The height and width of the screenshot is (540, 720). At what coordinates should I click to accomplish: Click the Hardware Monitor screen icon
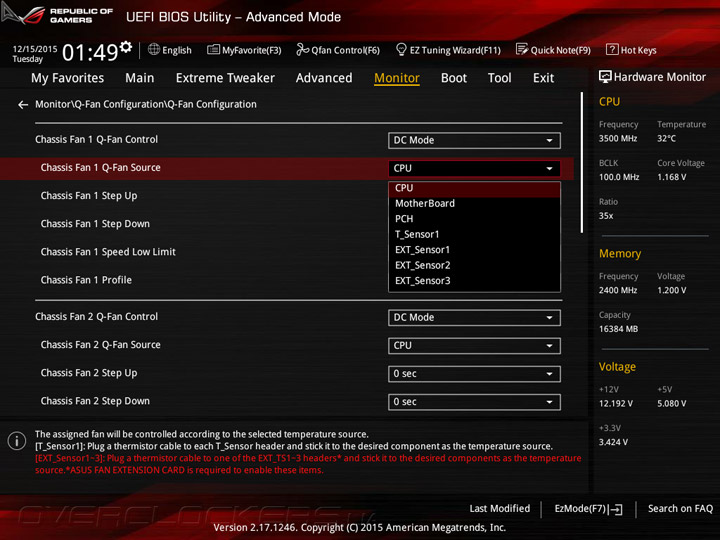(605, 77)
